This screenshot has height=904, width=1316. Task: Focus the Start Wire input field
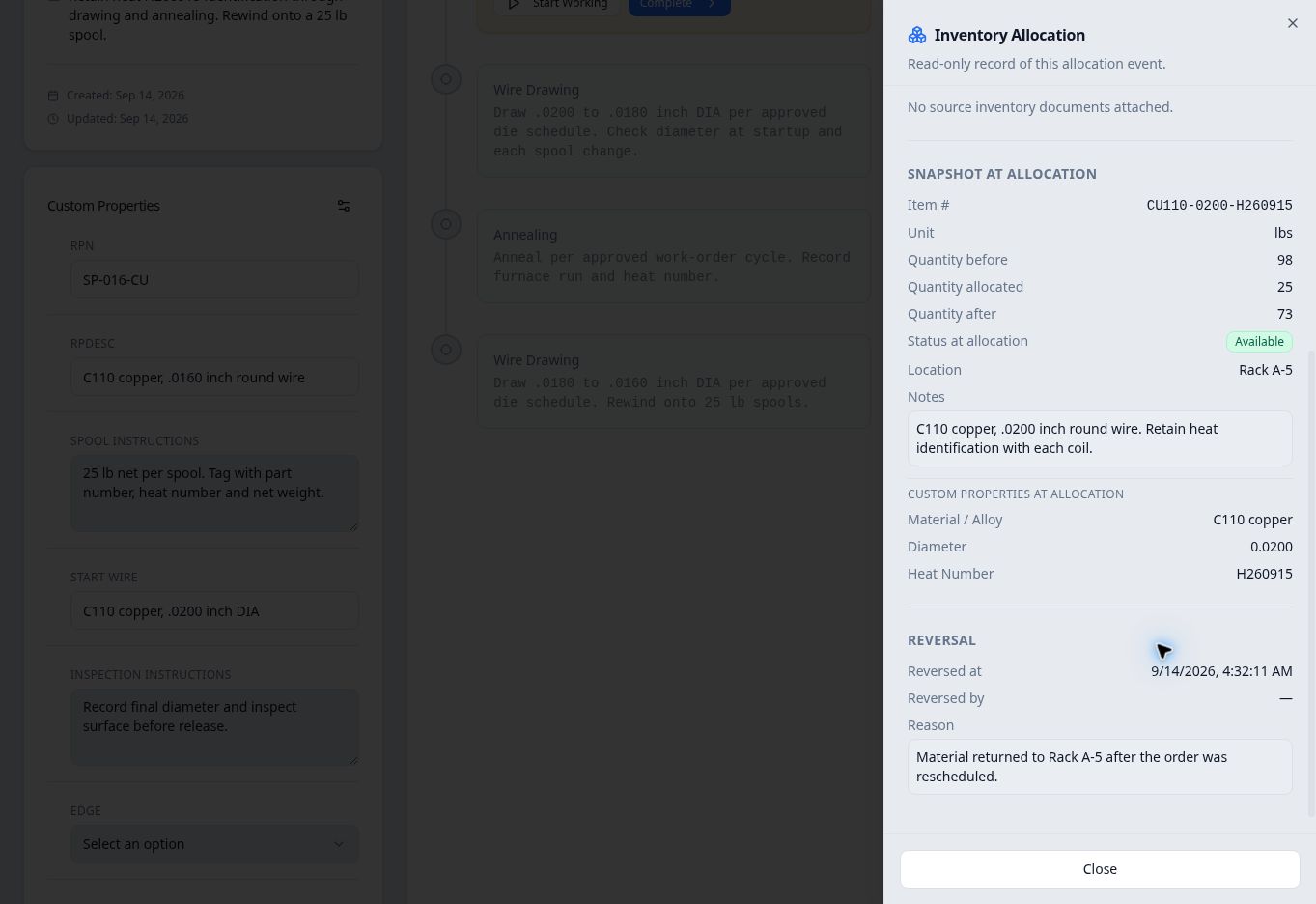(214, 611)
